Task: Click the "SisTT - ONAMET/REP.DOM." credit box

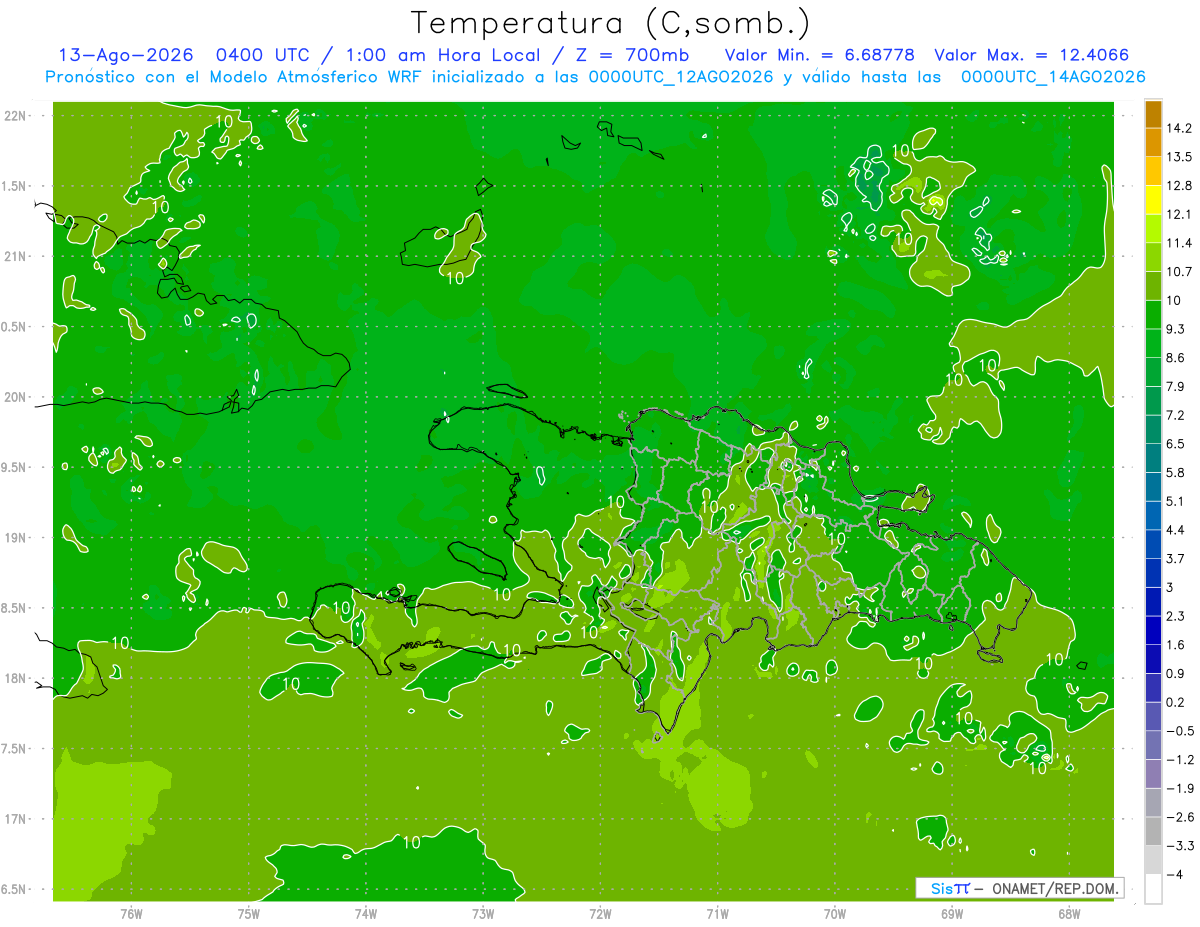Action: click(x=1020, y=888)
